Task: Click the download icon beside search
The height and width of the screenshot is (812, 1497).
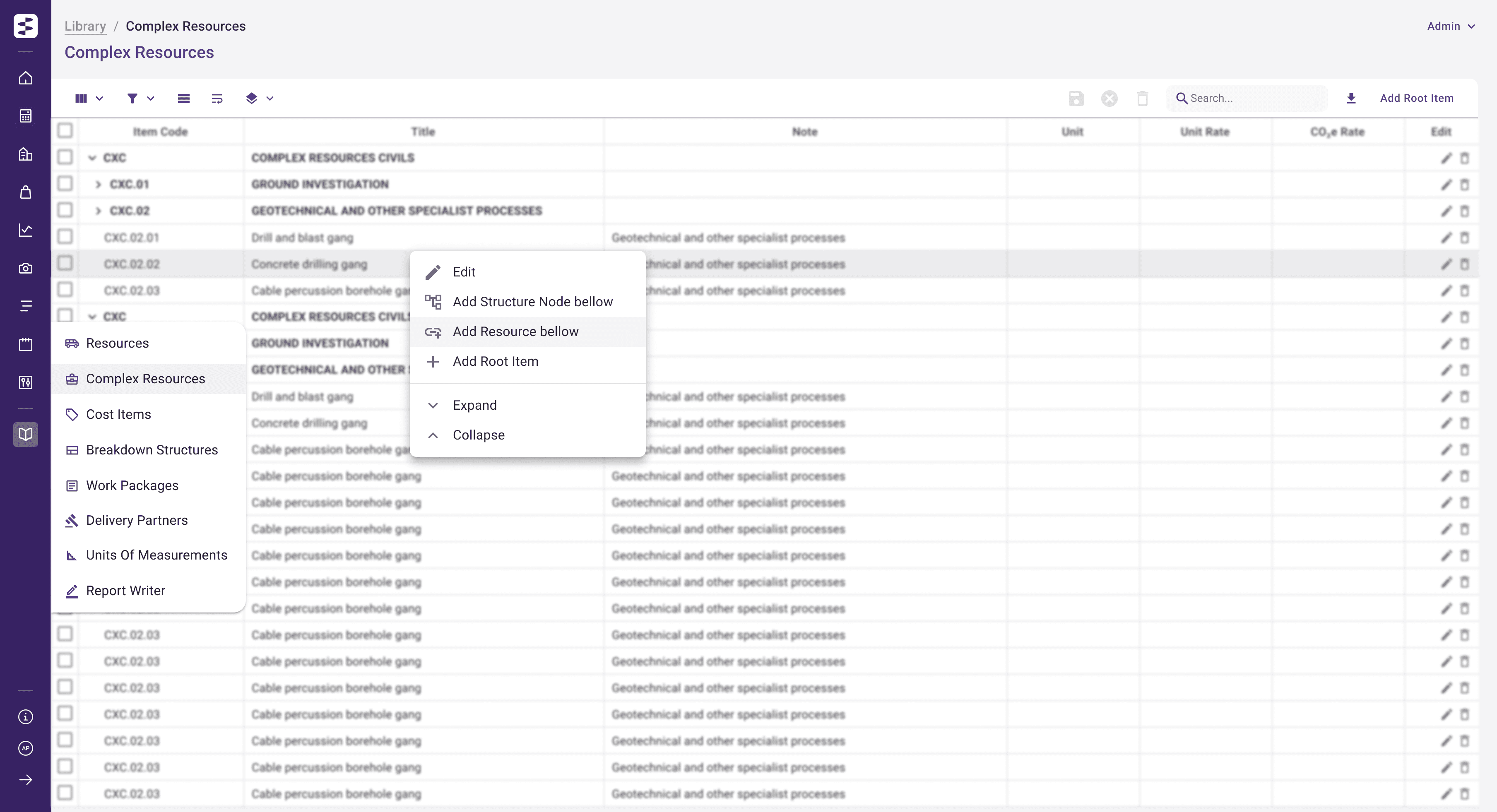Action: point(1351,98)
